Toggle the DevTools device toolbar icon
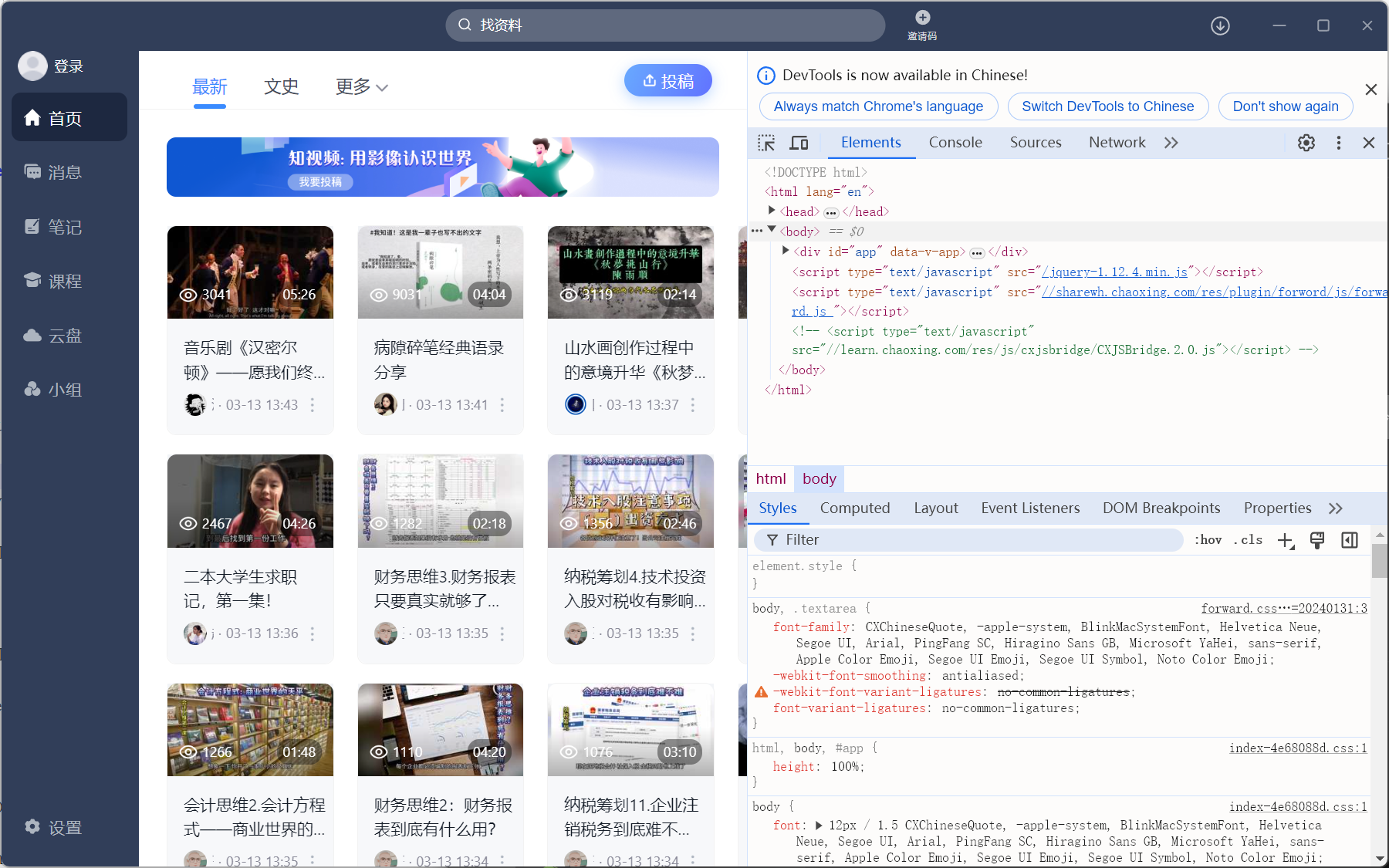This screenshot has height=868, width=1389. 799,143
